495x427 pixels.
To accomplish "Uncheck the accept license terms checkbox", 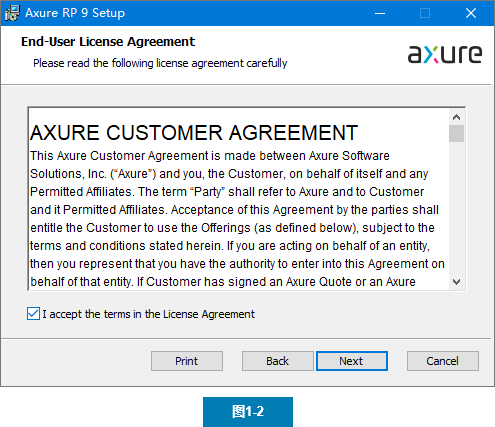I will point(33,314).
